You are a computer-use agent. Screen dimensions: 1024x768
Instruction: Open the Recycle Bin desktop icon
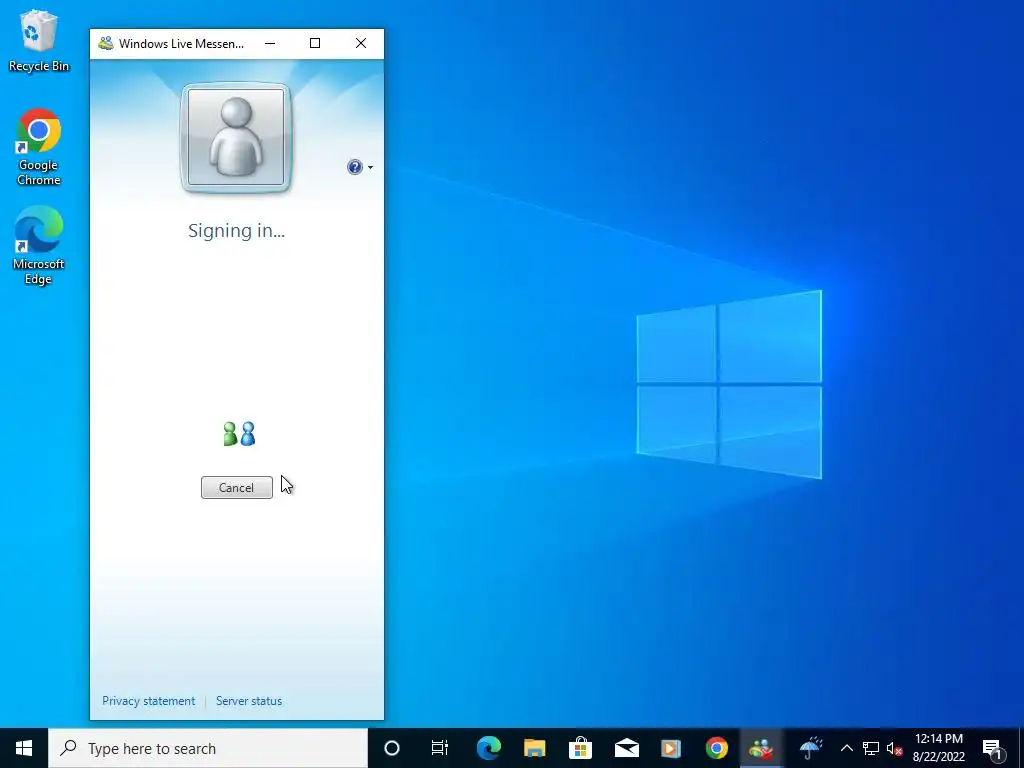(39, 40)
